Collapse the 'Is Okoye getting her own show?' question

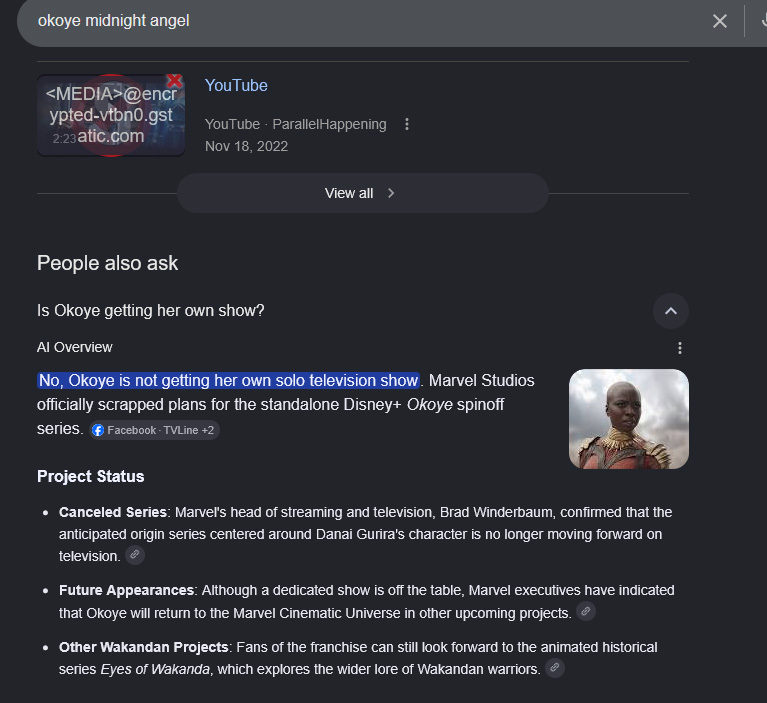click(671, 311)
